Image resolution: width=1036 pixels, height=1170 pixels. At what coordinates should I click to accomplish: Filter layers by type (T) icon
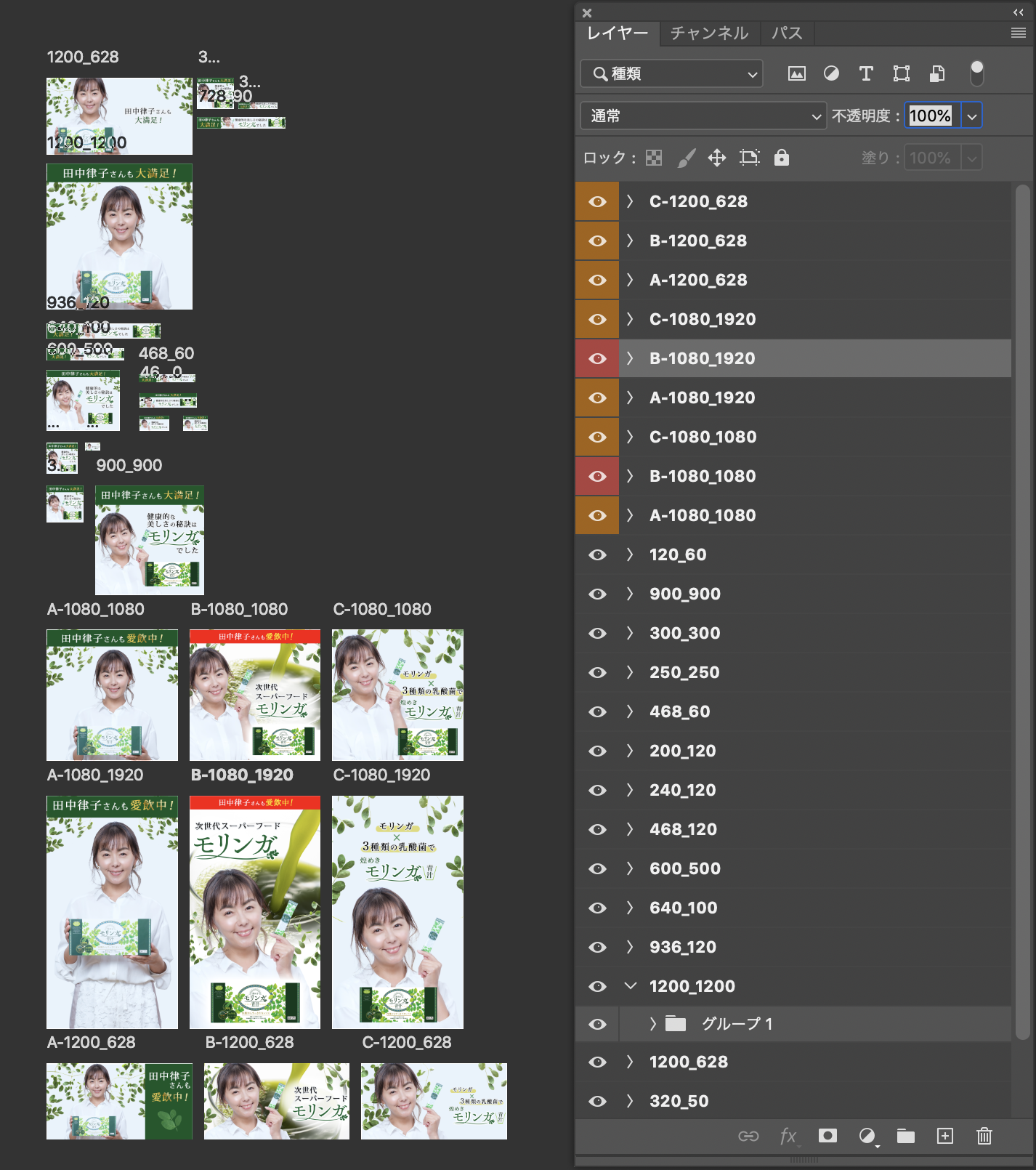[x=866, y=73]
